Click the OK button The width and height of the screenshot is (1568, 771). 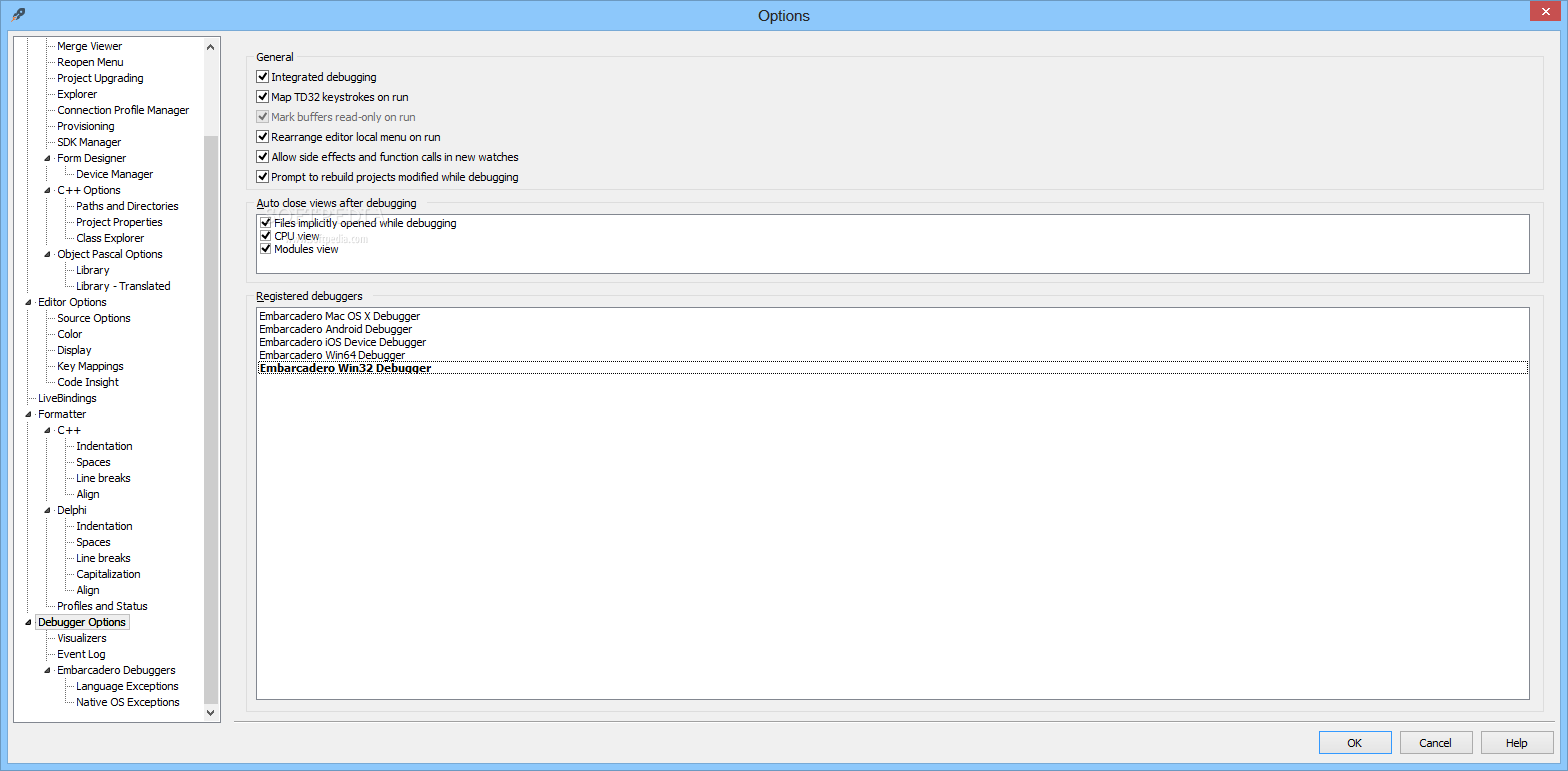(x=1355, y=743)
